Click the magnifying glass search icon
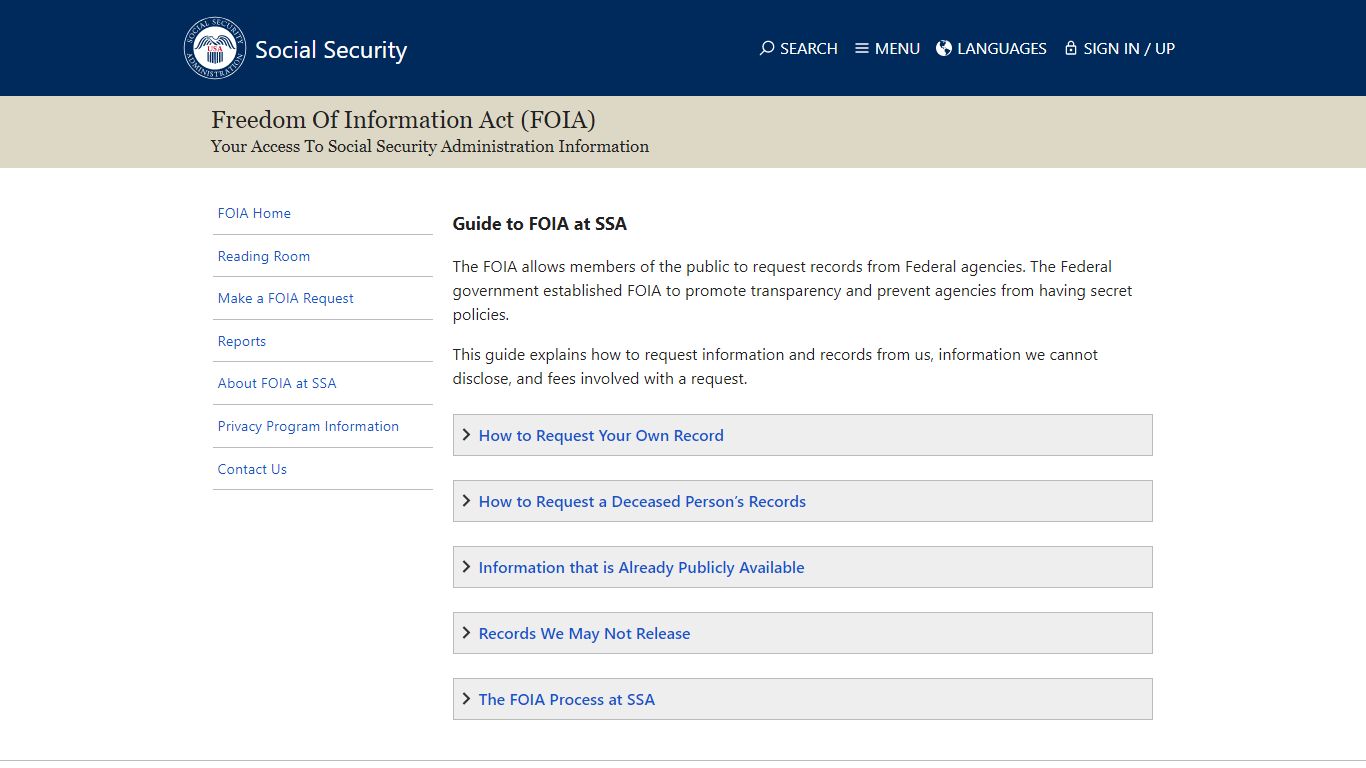The image size is (1366, 768). click(767, 48)
